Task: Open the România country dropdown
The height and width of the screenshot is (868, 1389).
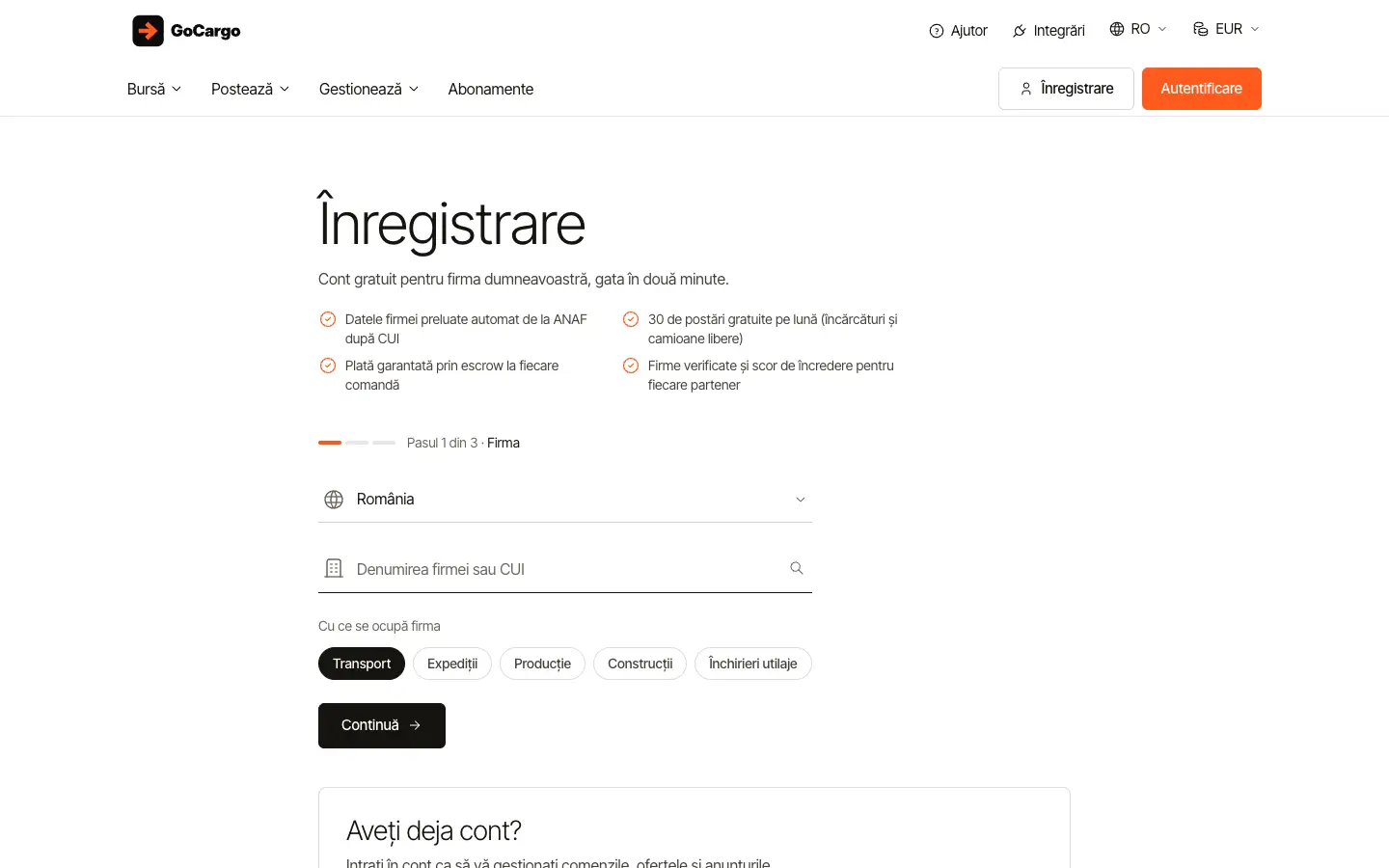Action: 565,500
